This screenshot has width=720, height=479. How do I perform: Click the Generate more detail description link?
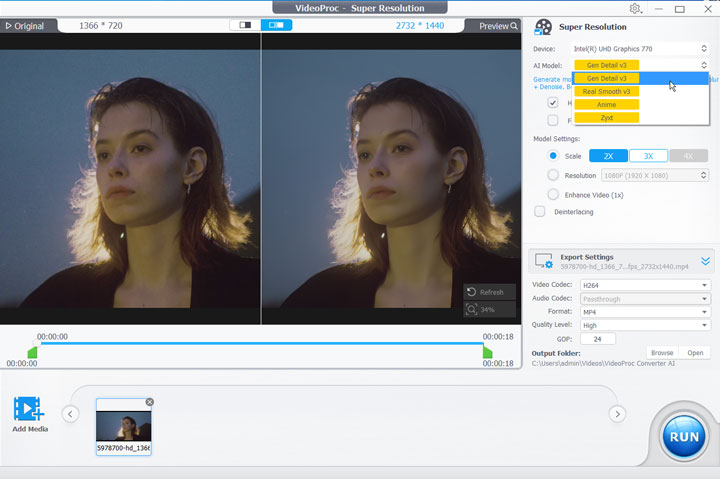pos(552,83)
